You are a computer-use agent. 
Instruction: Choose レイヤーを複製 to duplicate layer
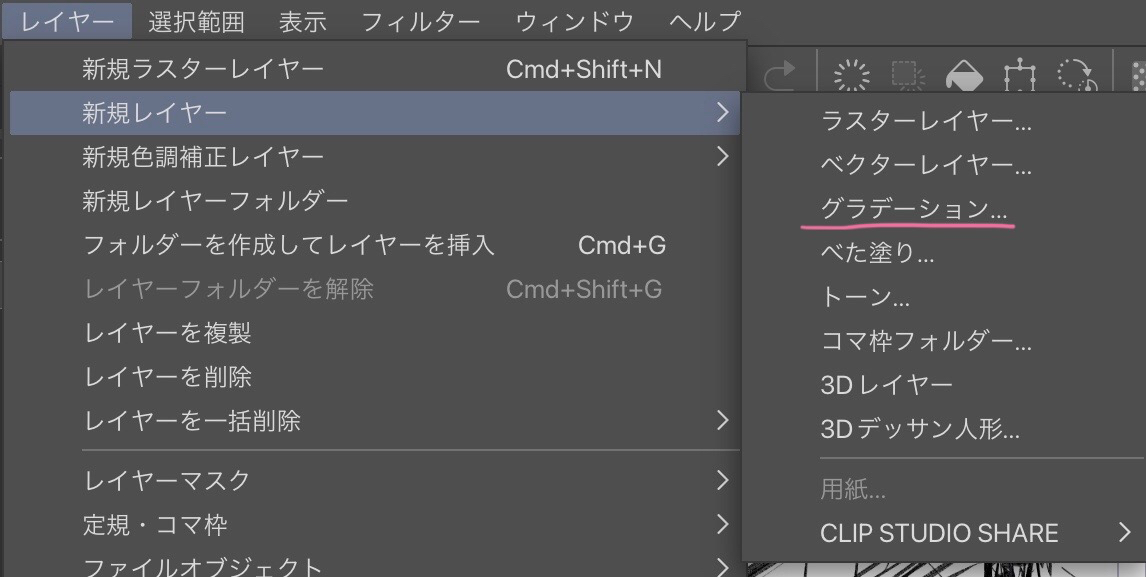click(x=167, y=333)
